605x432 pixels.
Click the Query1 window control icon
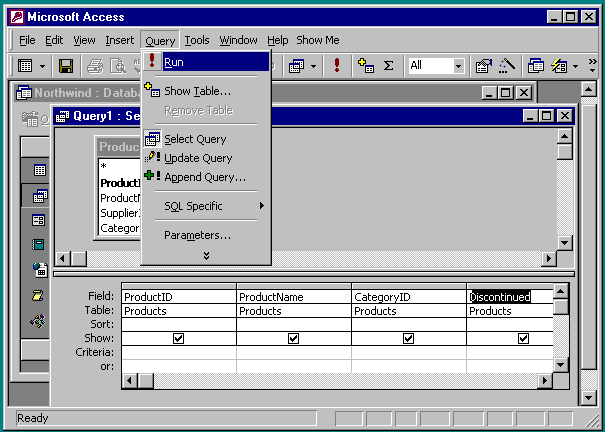(x=63, y=116)
